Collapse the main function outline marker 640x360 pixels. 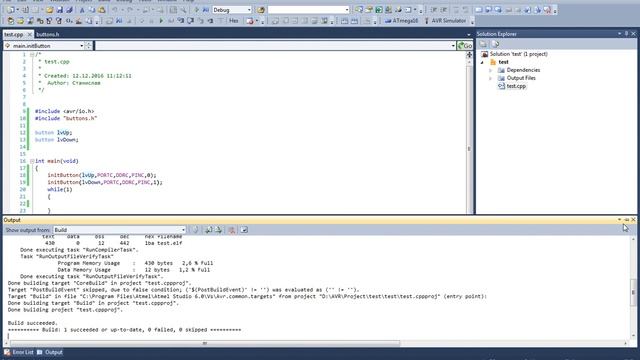tap(32, 161)
